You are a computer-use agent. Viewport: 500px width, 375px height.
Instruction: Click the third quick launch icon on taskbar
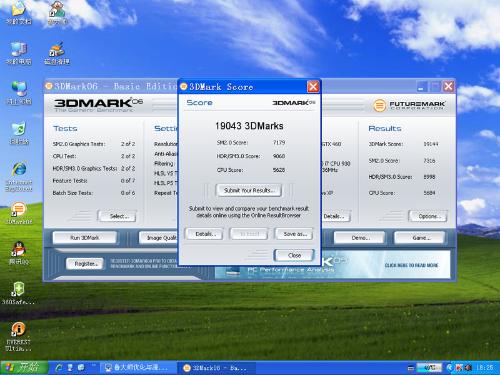pyautogui.click(x=81, y=368)
